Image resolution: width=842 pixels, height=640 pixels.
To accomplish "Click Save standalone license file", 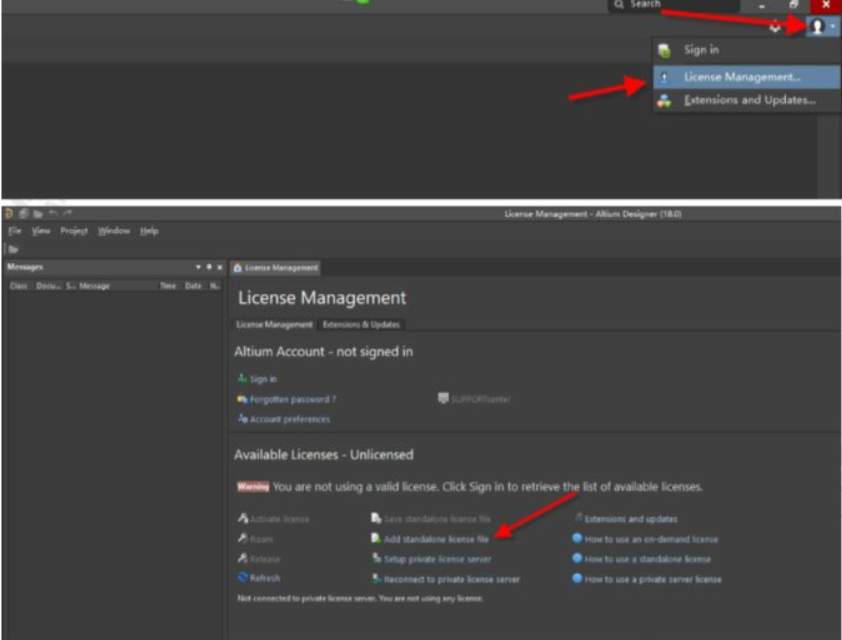I will coord(437,519).
